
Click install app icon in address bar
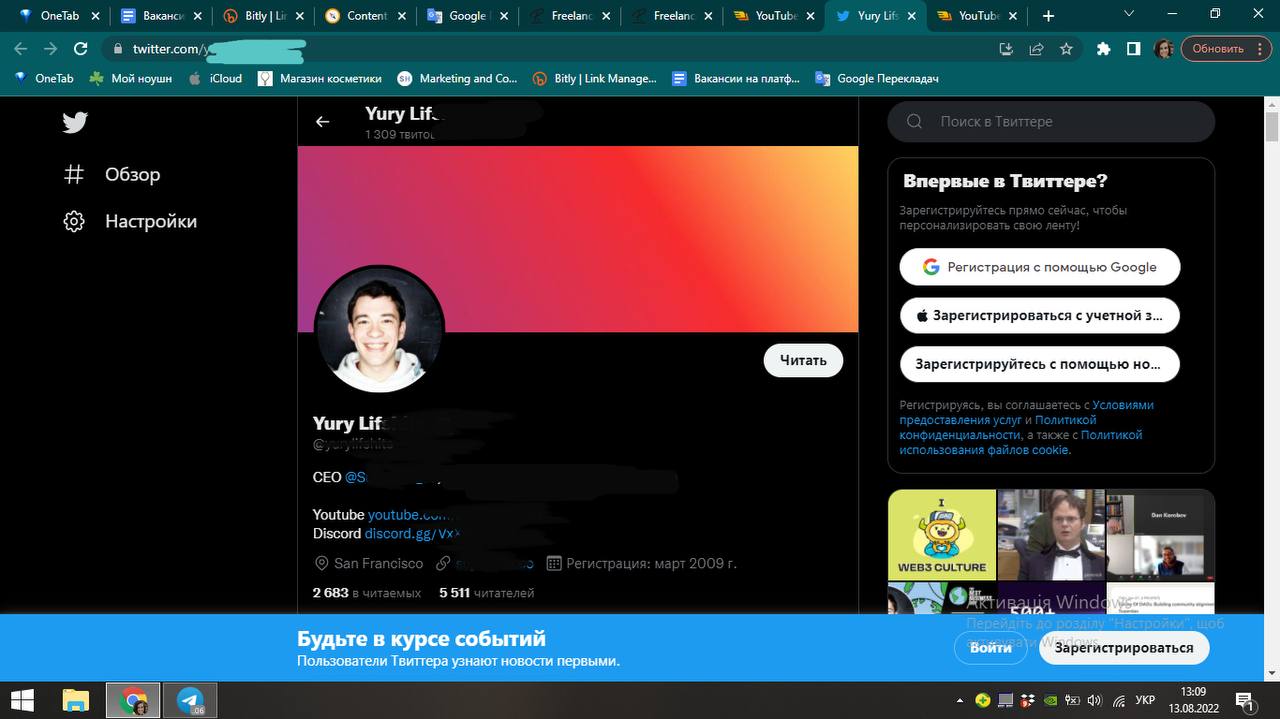[x=1006, y=48]
